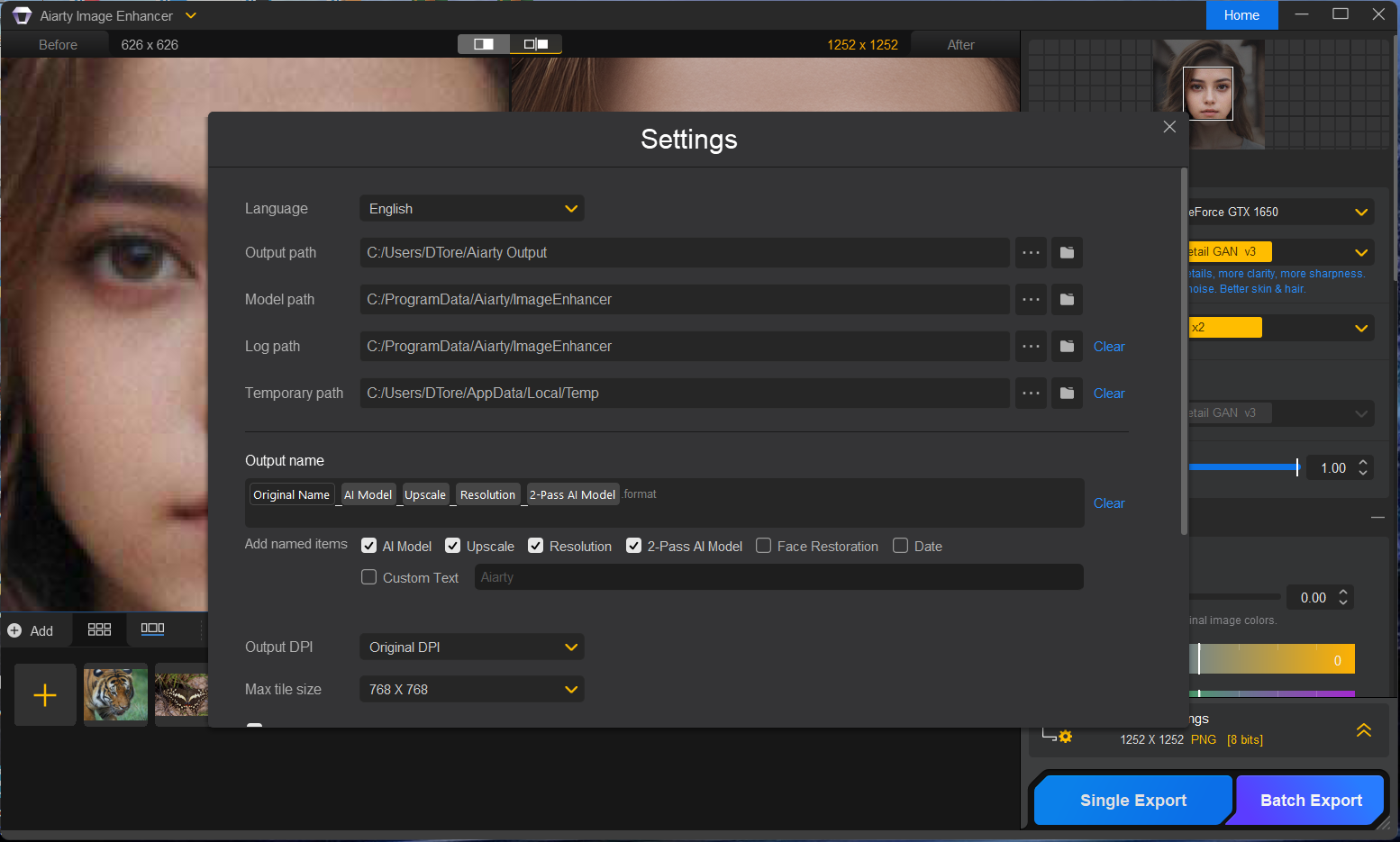Switch to split compare view icon
Screen dimensions: 1400x842
484,44
